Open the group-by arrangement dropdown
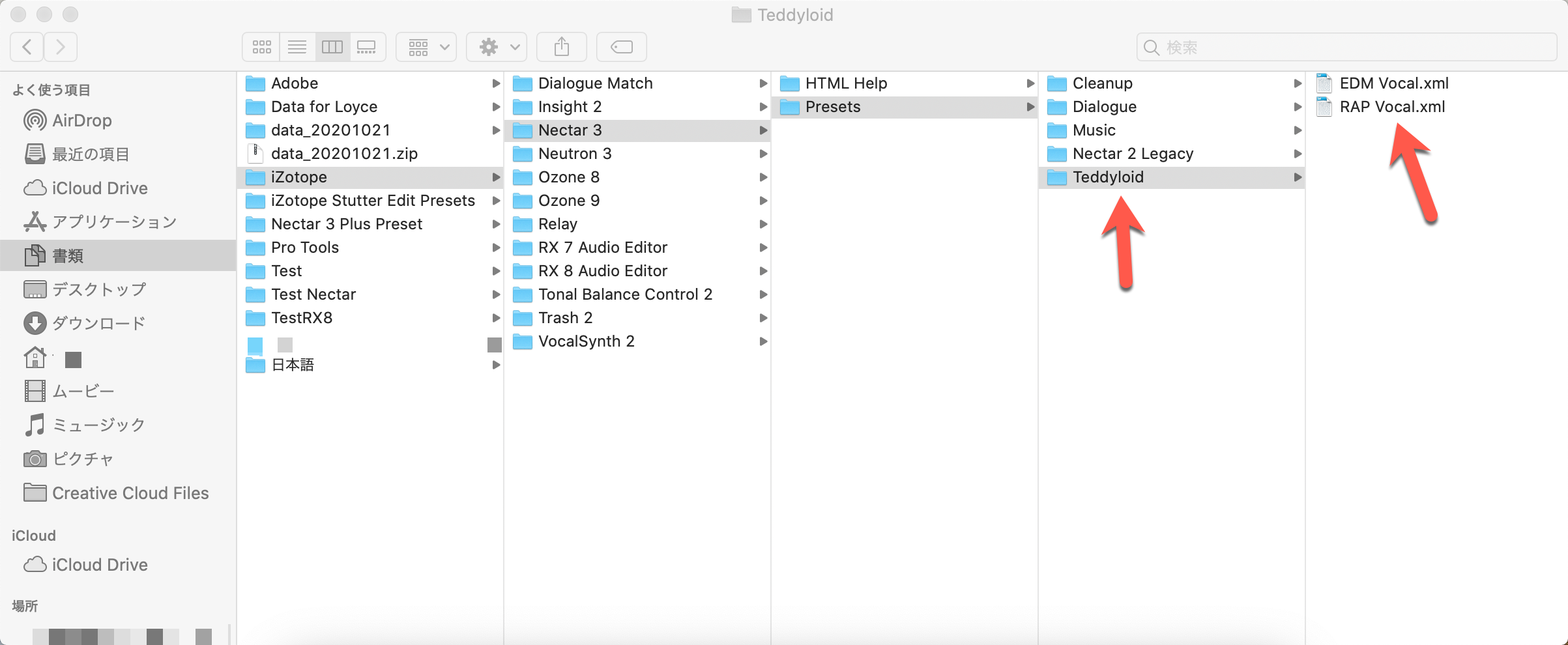Image resolution: width=1568 pixels, height=645 pixels. [x=426, y=47]
